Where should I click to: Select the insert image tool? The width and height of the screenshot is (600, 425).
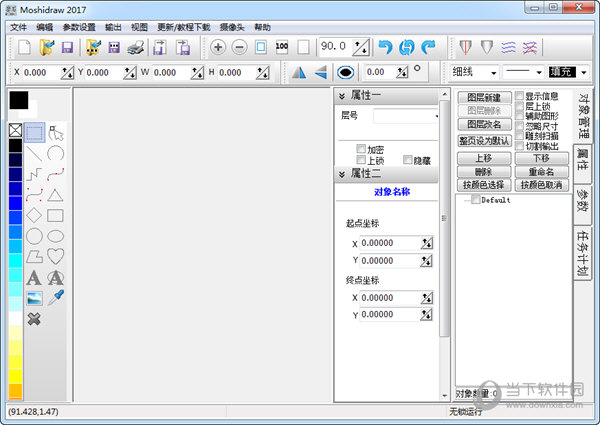pyautogui.click(x=34, y=298)
